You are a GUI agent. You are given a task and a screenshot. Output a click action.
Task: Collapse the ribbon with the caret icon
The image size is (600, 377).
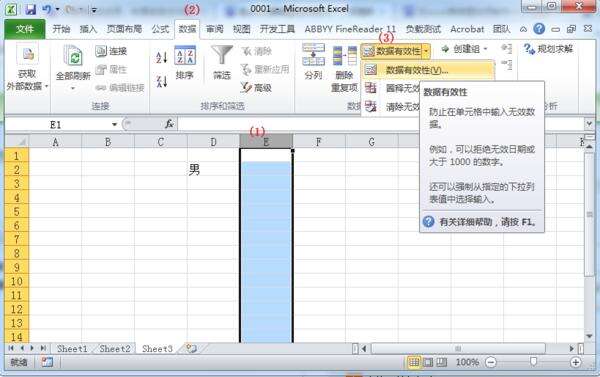523,29
